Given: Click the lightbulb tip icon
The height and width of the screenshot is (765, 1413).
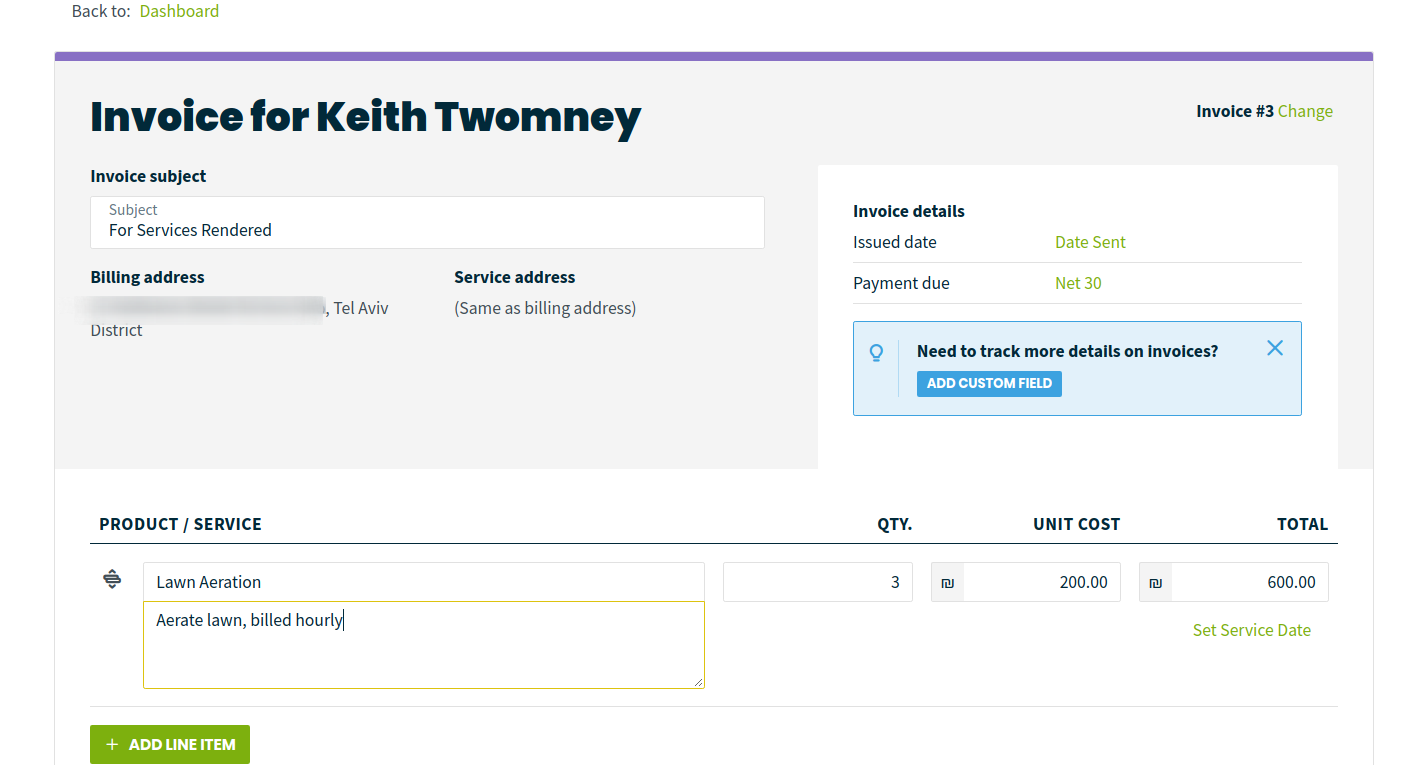Looking at the screenshot, I should click(x=876, y=353).
